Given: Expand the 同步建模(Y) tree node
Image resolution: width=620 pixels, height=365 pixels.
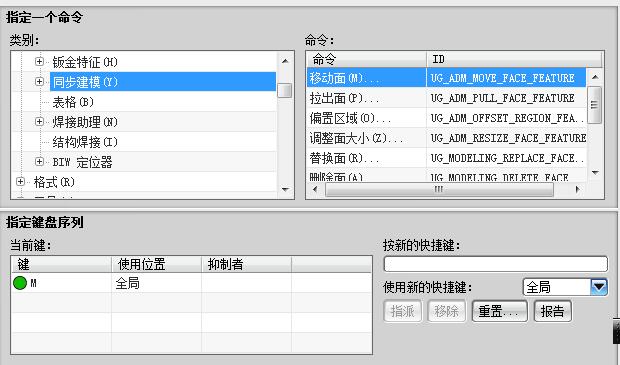Looking at the screenshot, I should click(39, 81).
